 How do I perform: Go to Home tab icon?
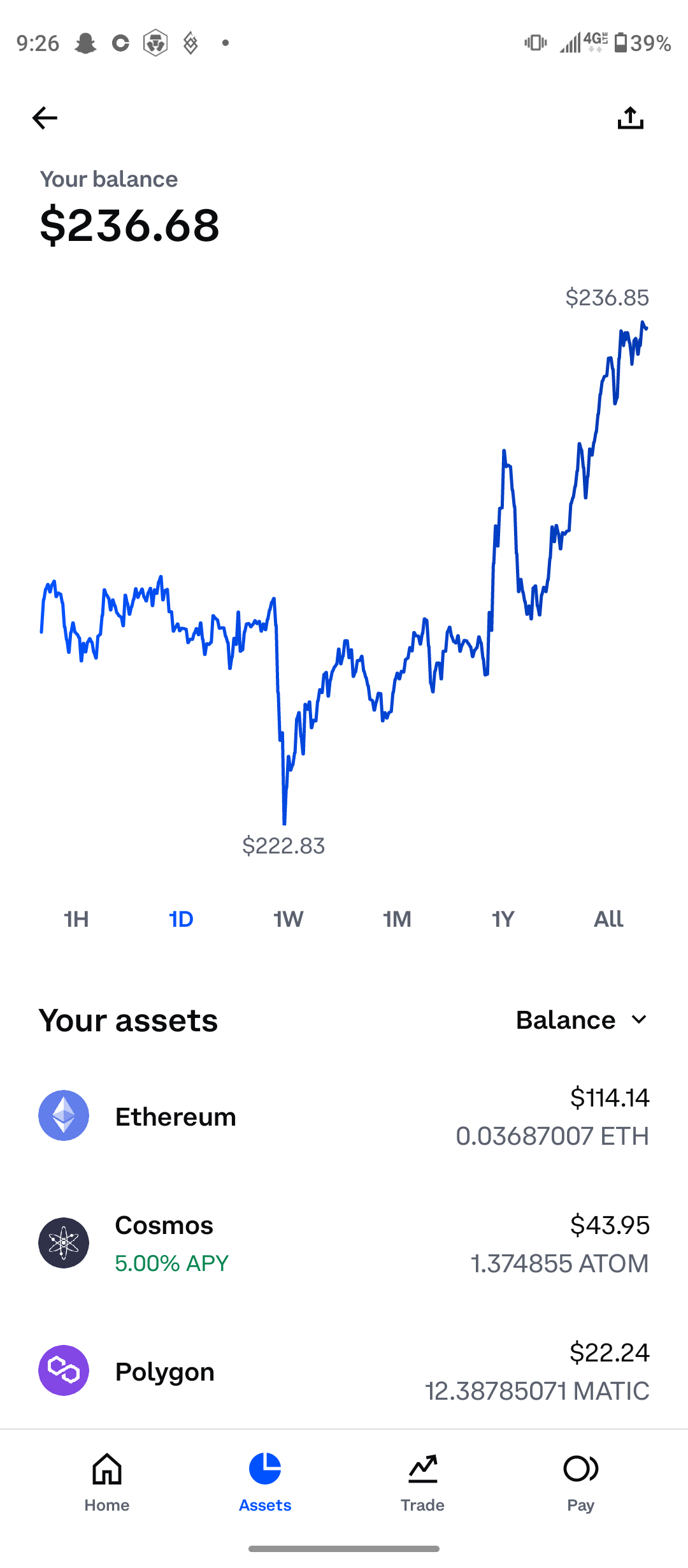point(107,1469)
